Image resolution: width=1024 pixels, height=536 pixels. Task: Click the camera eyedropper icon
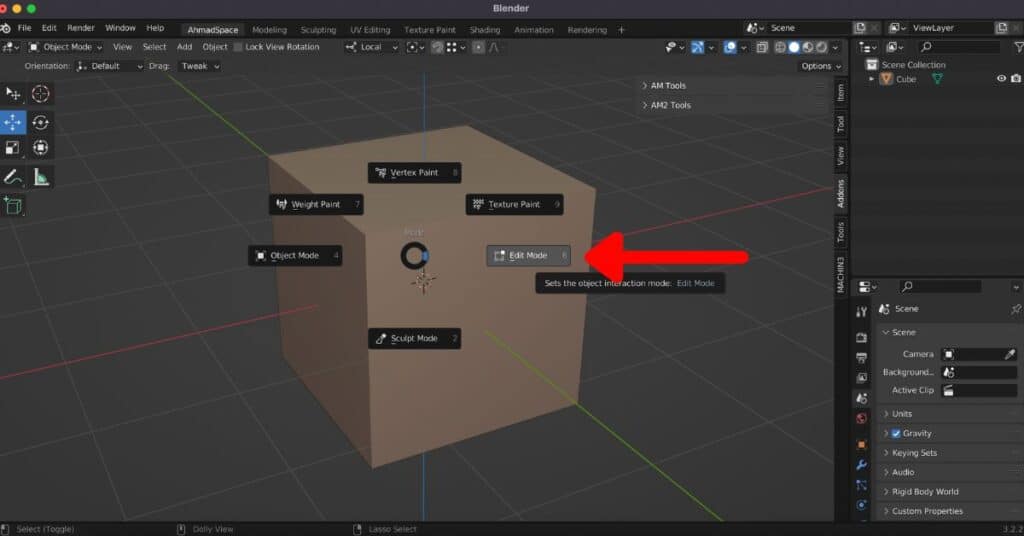click(1010, 354)
